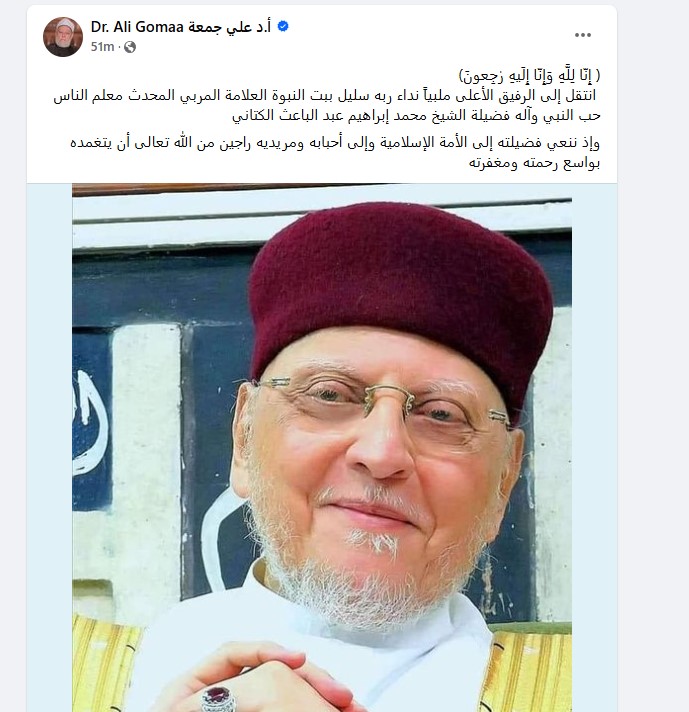Click the white calligraphy on the blue sign
Screen dimensions: 689x712
(90, 422)
